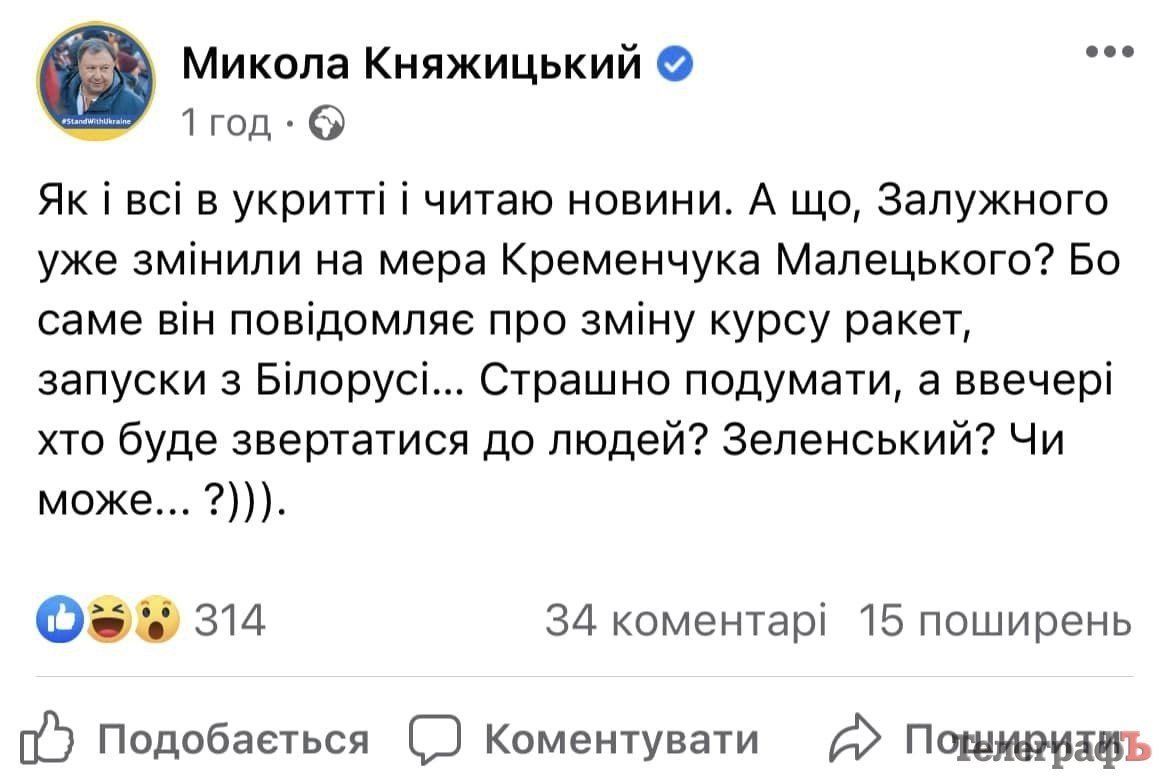The width and height of the screenshot is (1170, 783).
Task: View the 15 поширень shares
Action: click(x=995, y=622)
